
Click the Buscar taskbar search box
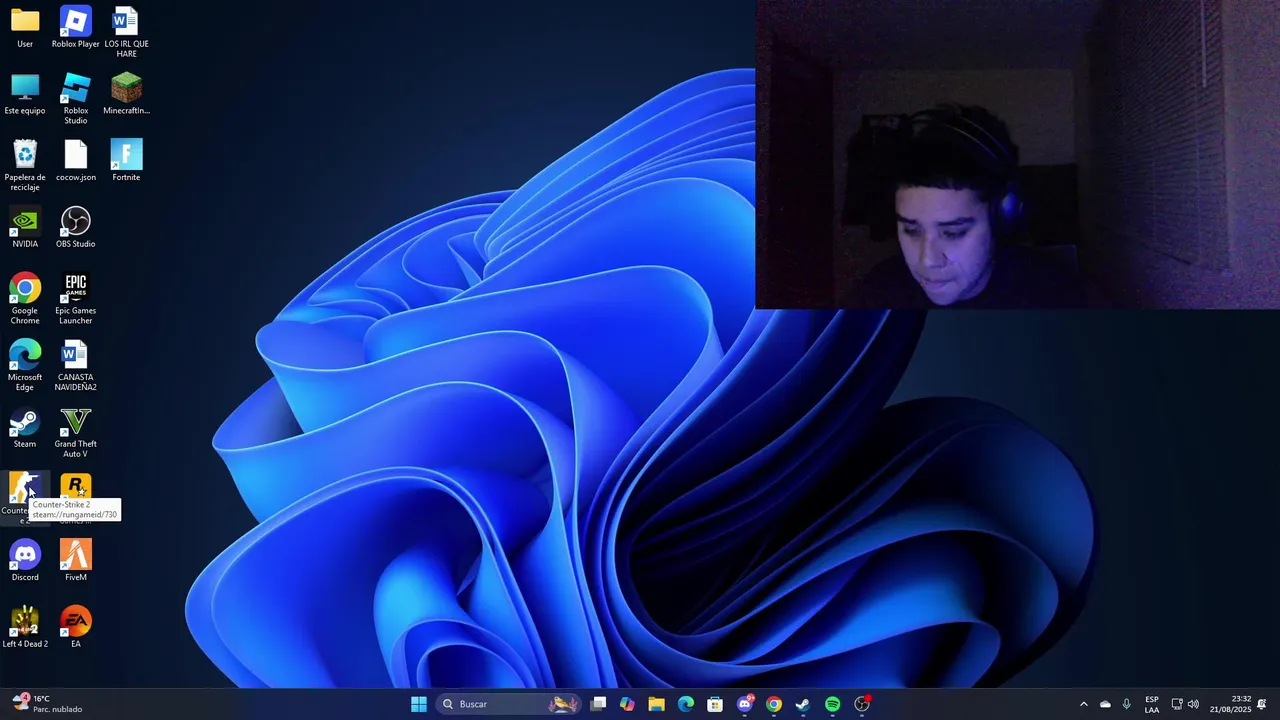(509, 704)
